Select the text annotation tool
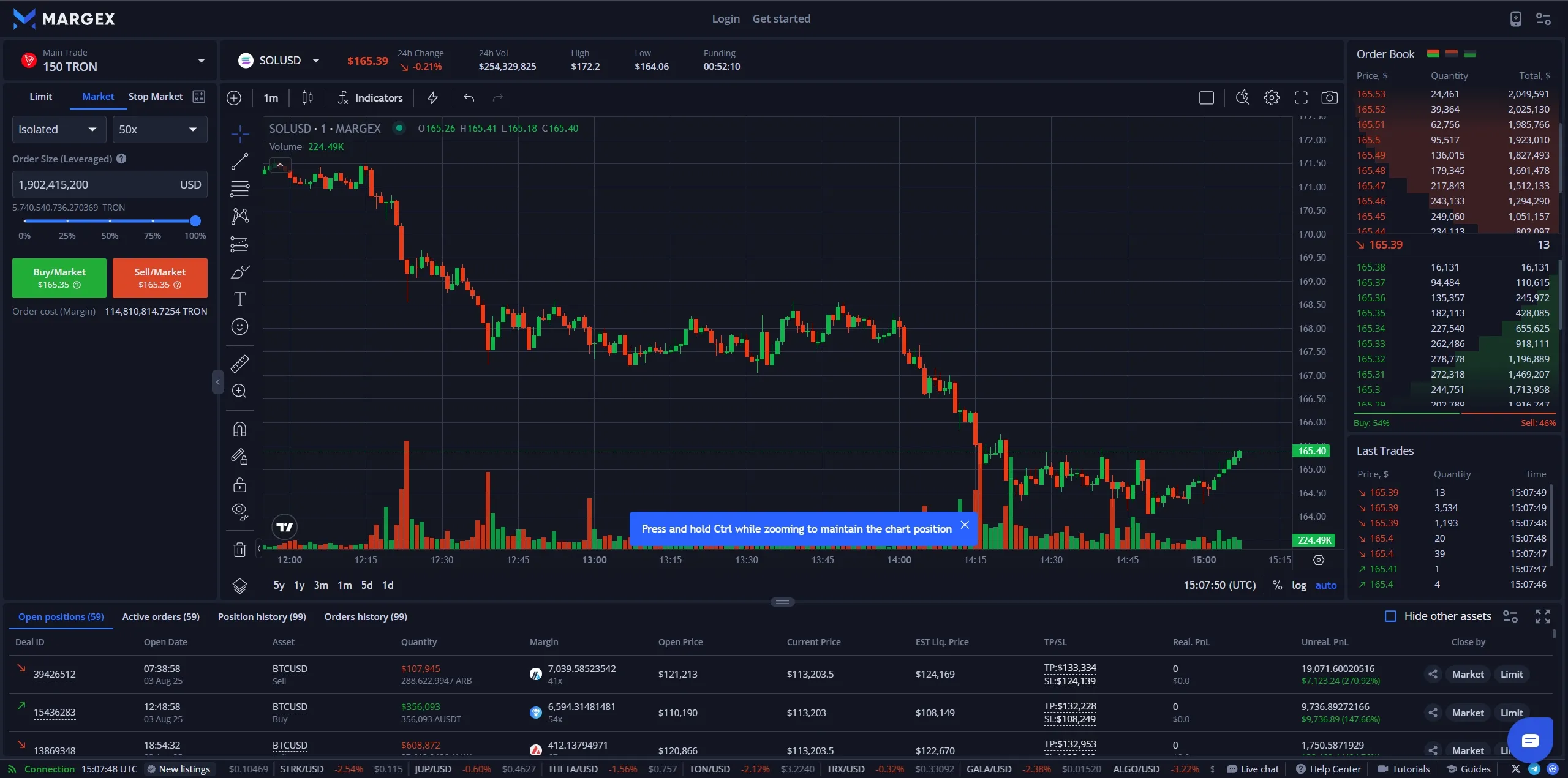 (x=239, y=299)
